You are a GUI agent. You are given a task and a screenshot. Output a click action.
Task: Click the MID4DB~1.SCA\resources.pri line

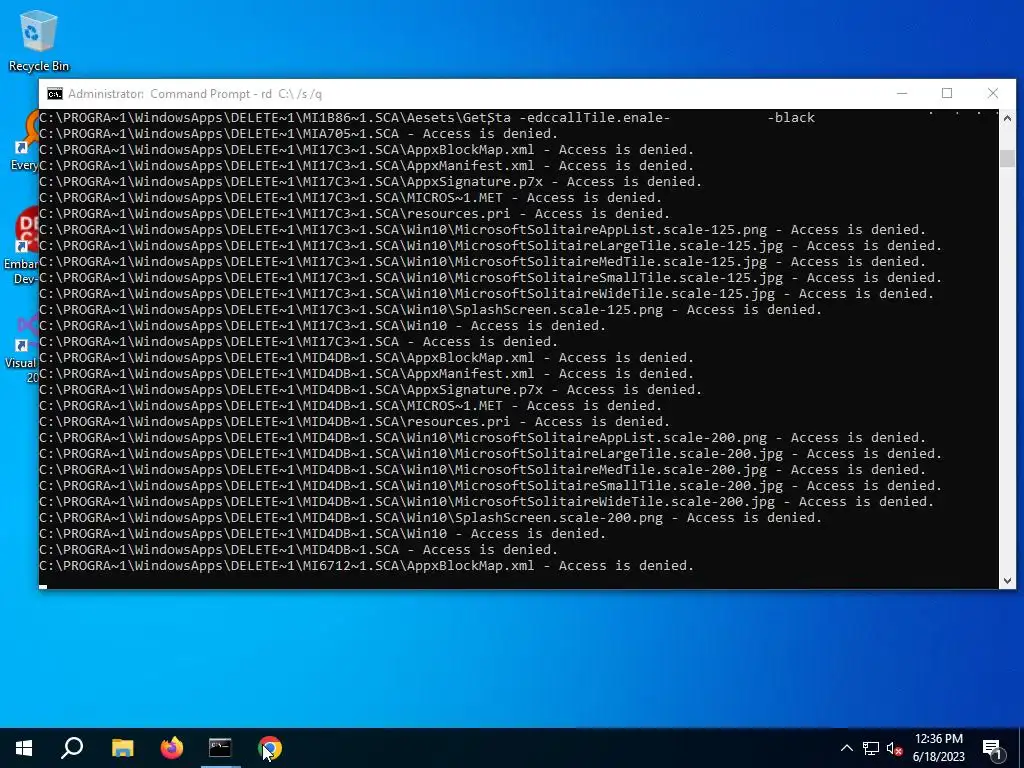coord(355,422)
